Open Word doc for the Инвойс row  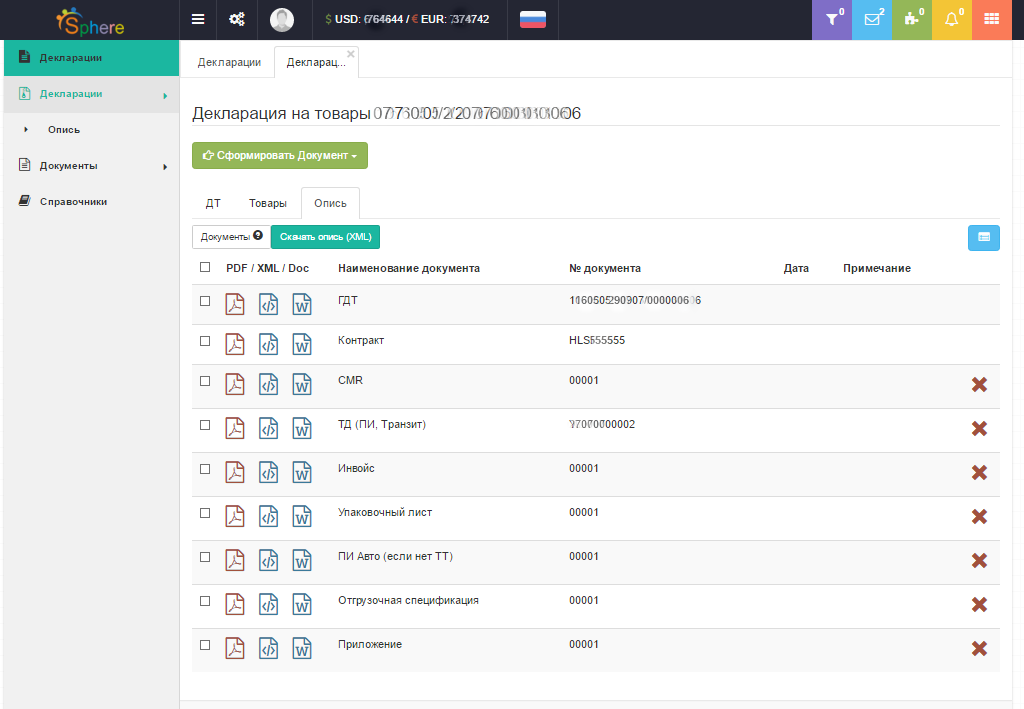point(302,472)
